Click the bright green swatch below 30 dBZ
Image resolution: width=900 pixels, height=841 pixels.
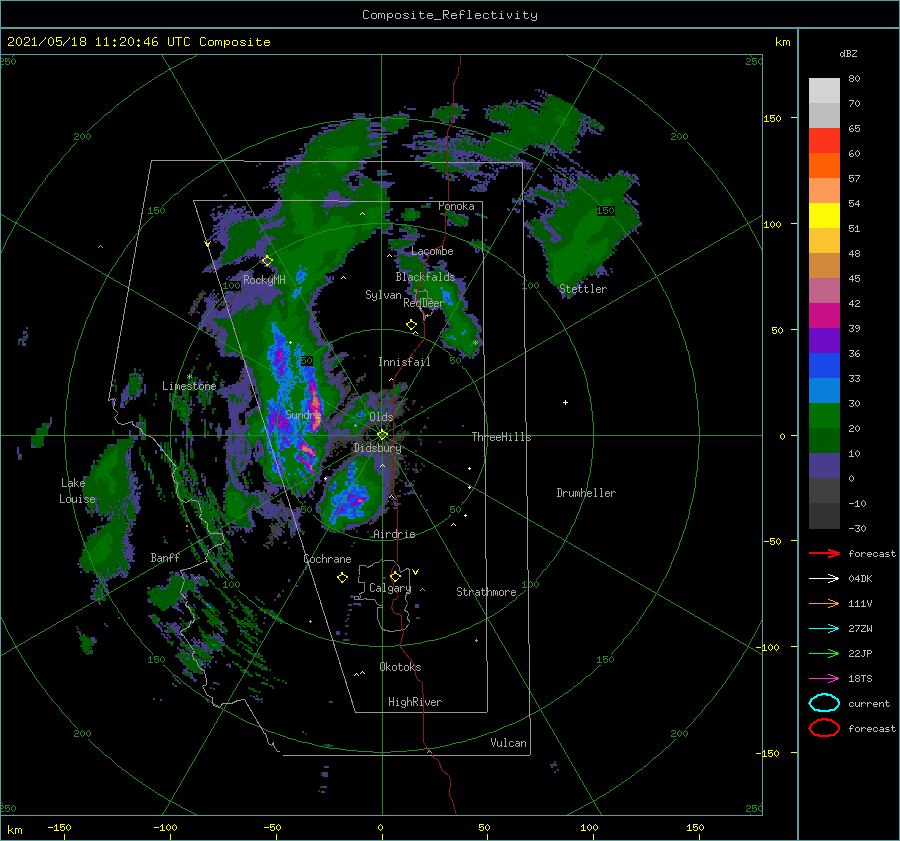pos(824,416)
